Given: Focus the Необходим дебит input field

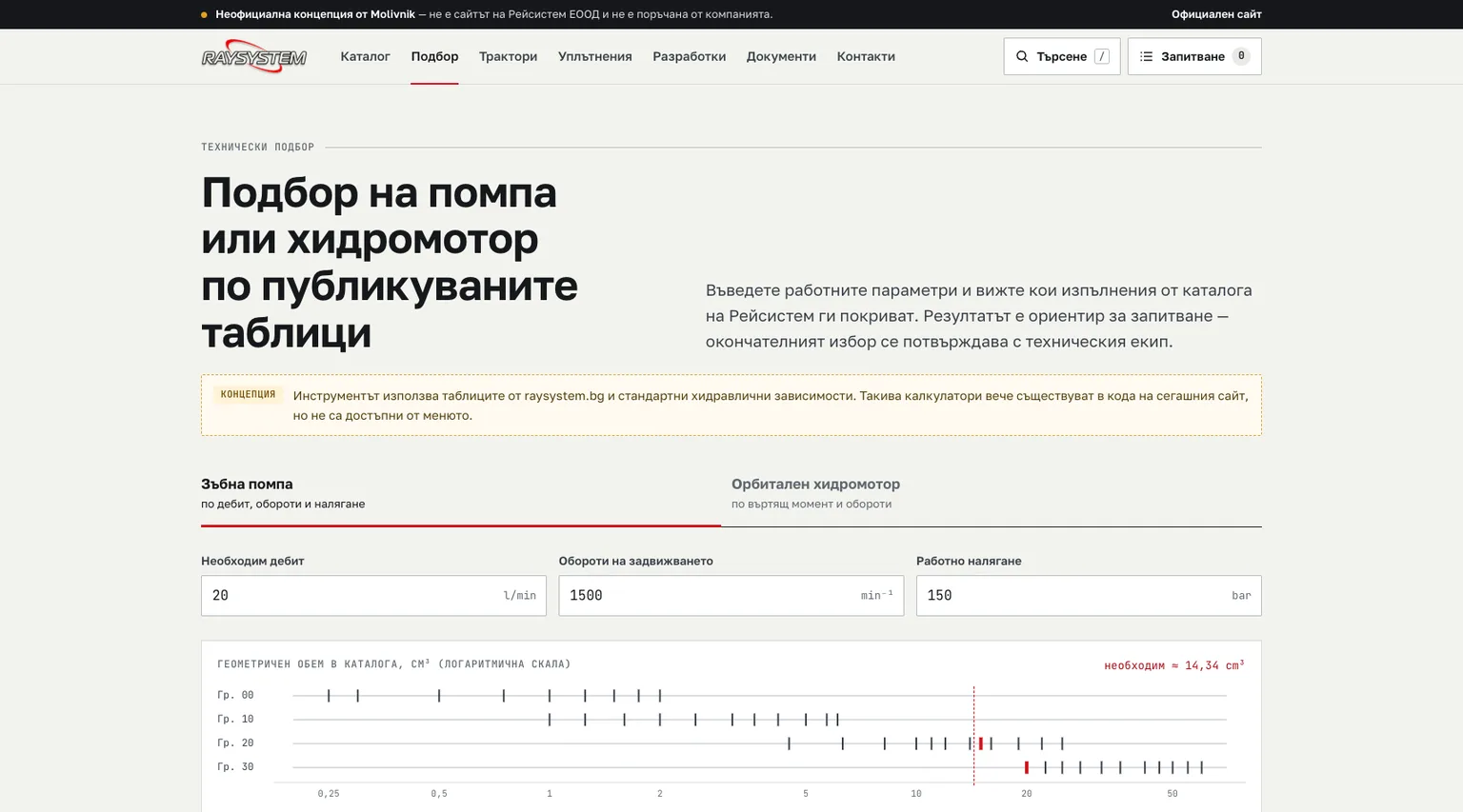Looking at the screenshot, I should [373, 595].
